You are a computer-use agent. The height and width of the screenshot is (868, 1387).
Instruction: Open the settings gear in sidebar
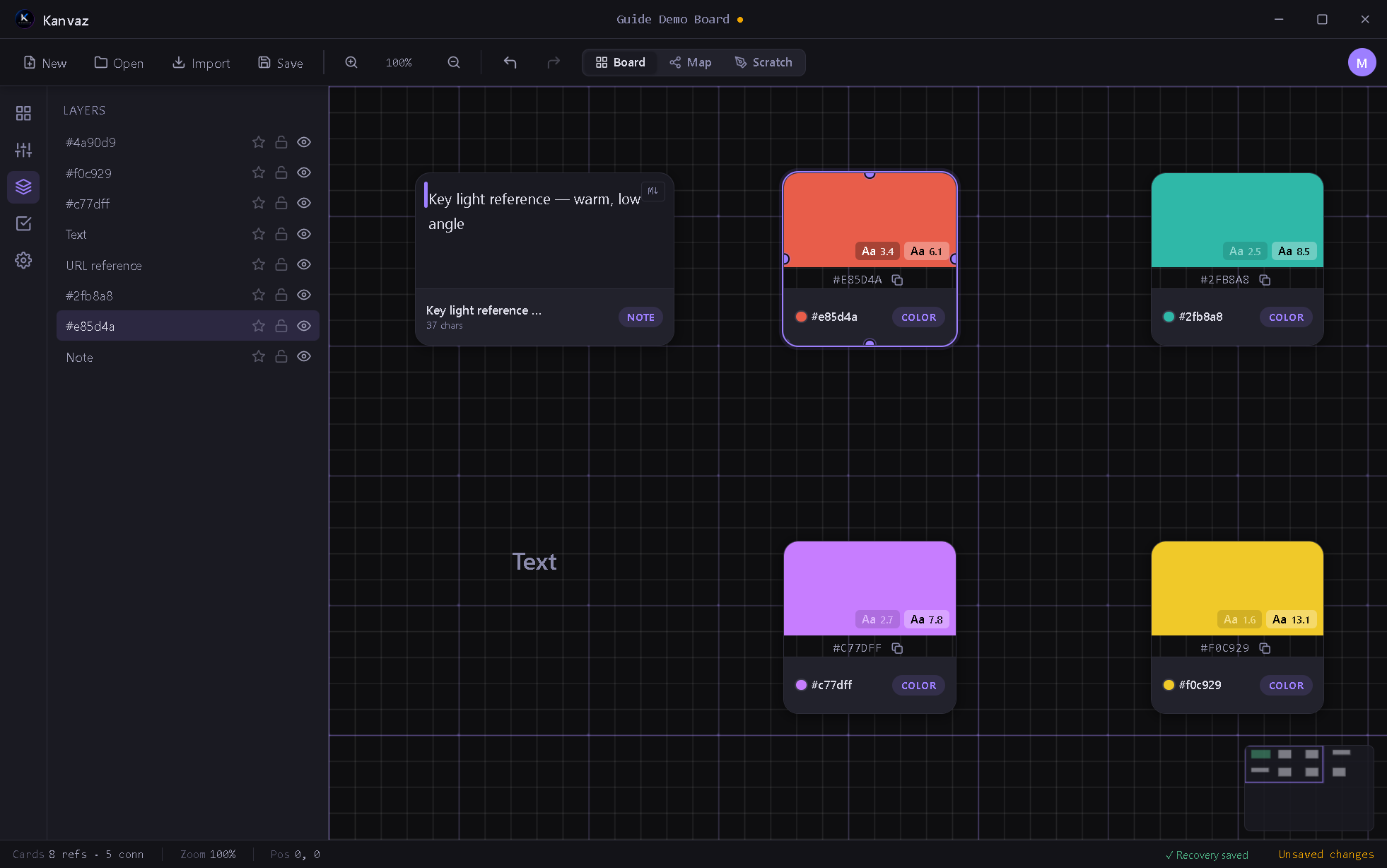click(x=23, y=260)
